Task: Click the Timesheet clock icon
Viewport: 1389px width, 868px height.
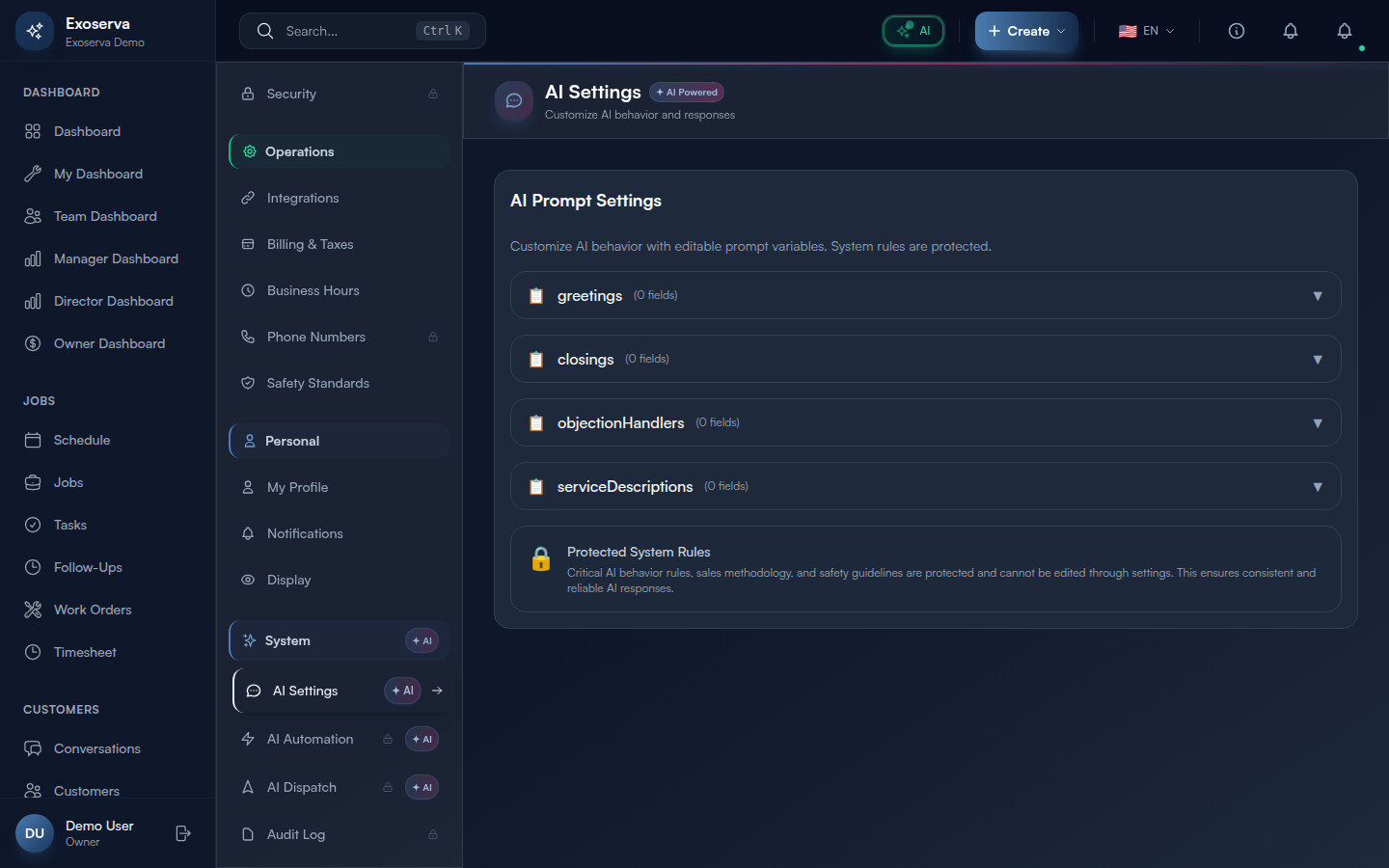Action: 33,652
